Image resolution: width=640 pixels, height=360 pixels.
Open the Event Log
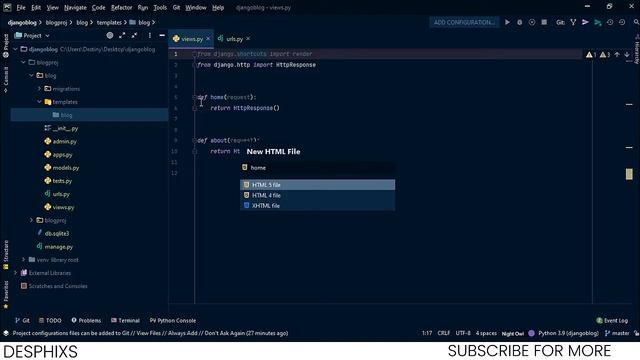pos(612,320)
